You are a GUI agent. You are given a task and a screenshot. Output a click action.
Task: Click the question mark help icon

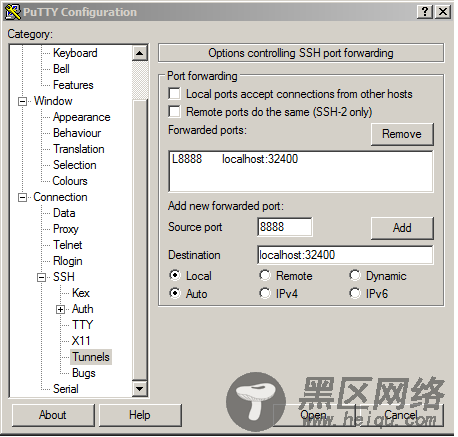(x=425, y=12)
